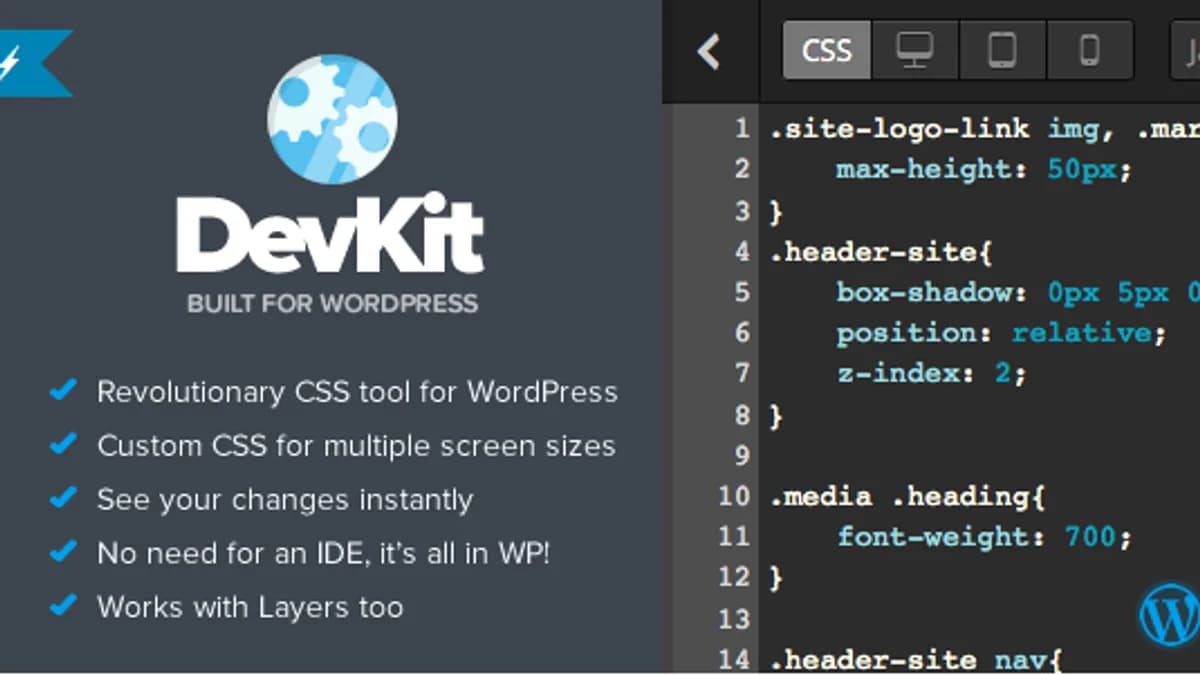1200x675 pixels.
Task: Click checkmark beside 'Revolutionary CSS tool'
Action: click(63, 390)
